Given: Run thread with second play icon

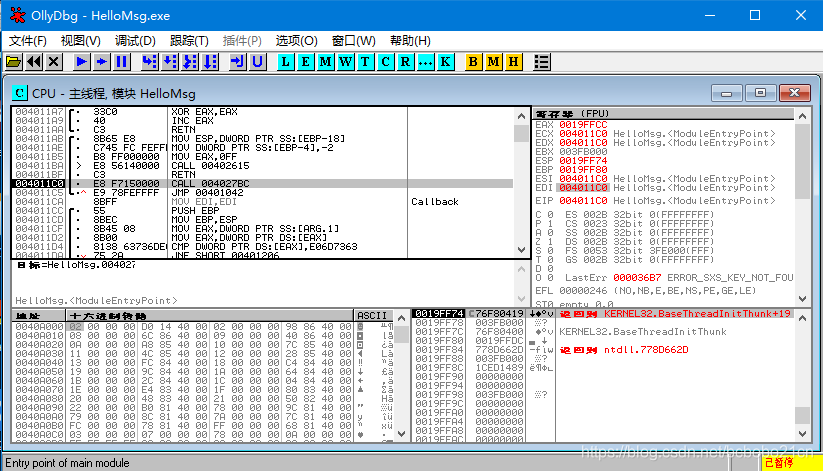Looking at the screenshot, I should (101, 62).
